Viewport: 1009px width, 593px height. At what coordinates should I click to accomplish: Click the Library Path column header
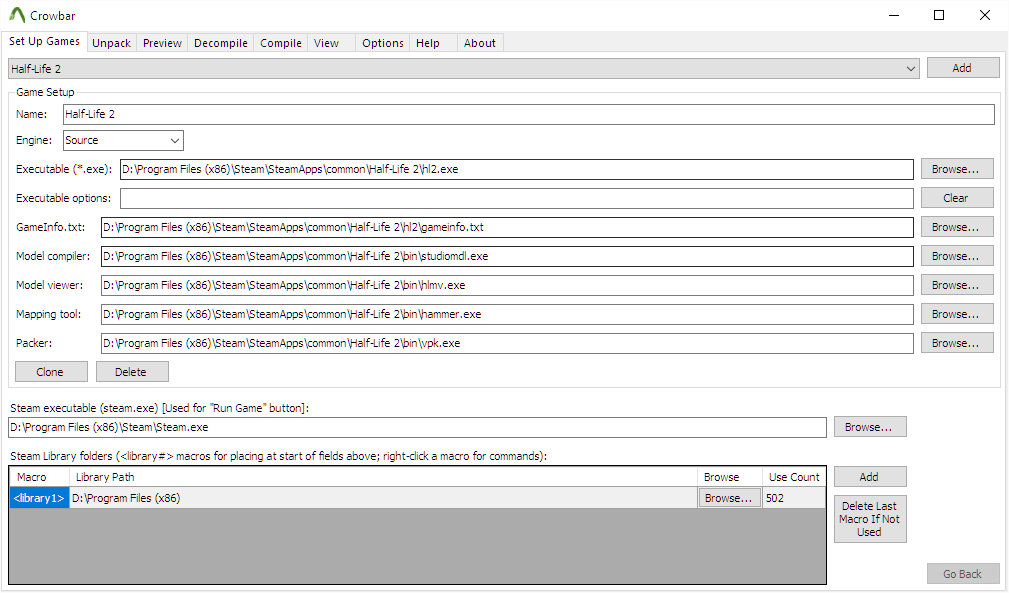point(383,477)
